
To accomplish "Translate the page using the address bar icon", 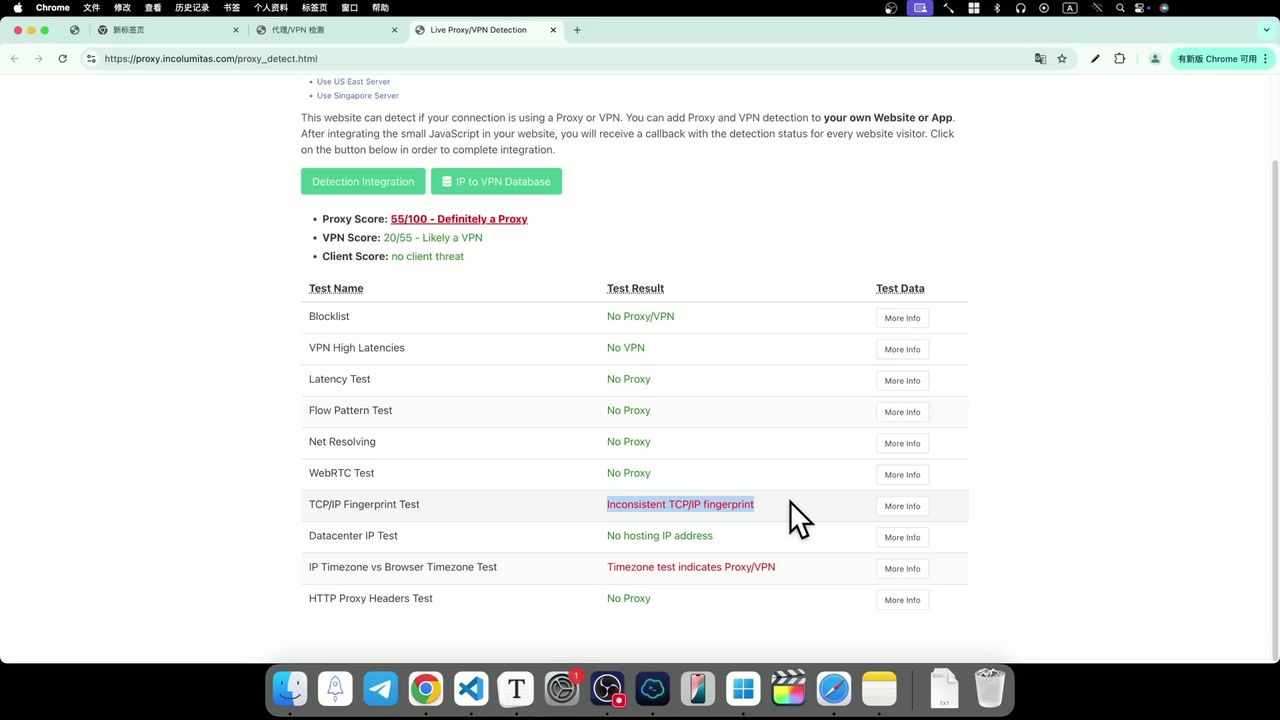I will pyautogui.click(x=1040, y=59).
